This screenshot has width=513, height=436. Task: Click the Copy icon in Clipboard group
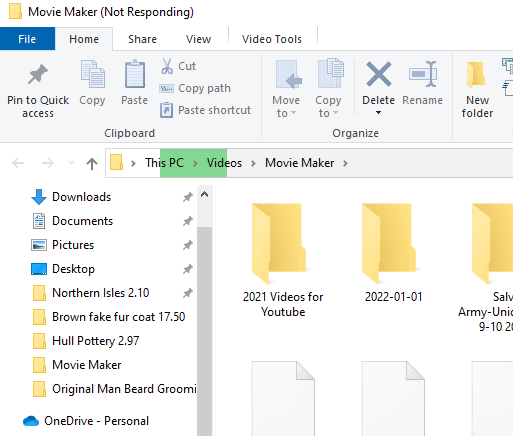point(92,74)
